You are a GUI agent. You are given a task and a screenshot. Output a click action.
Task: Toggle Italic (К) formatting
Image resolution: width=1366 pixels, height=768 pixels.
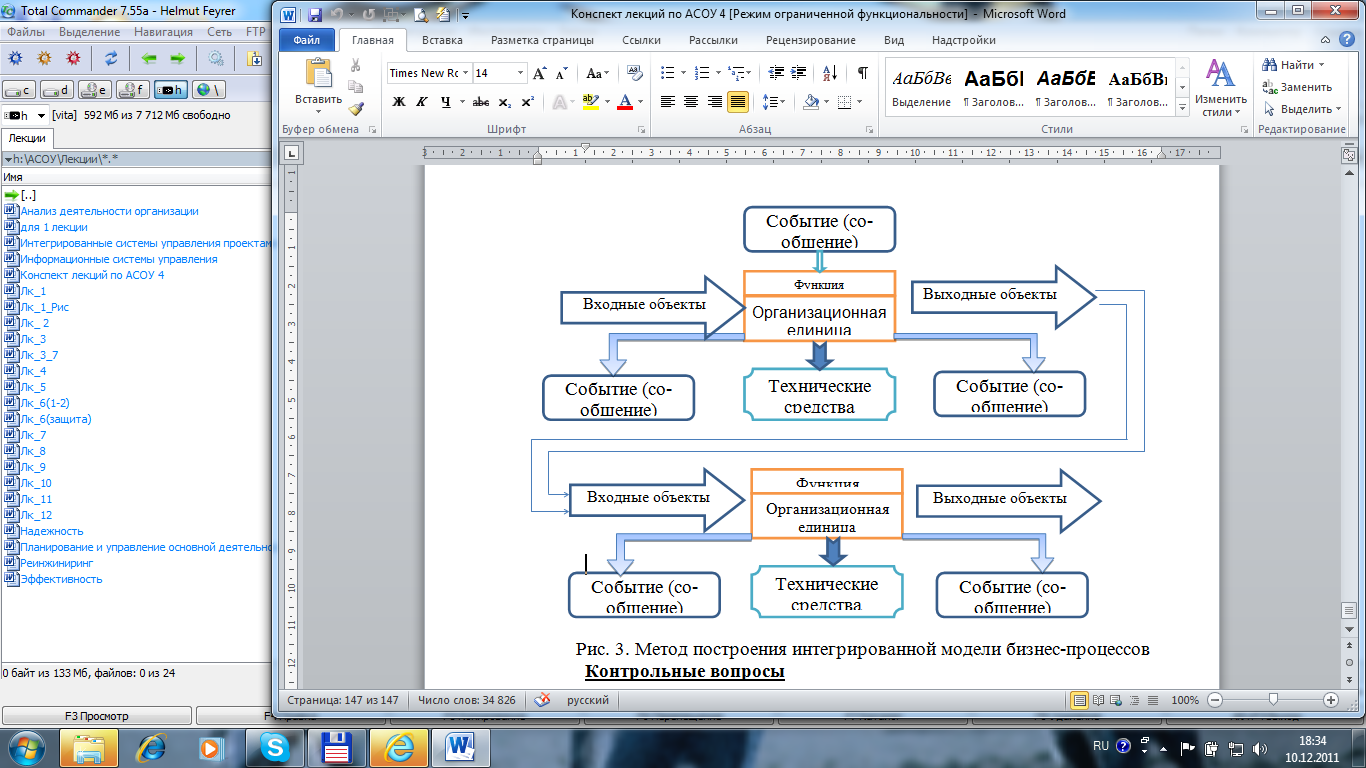pyautogui.click(x=422, y=102)
